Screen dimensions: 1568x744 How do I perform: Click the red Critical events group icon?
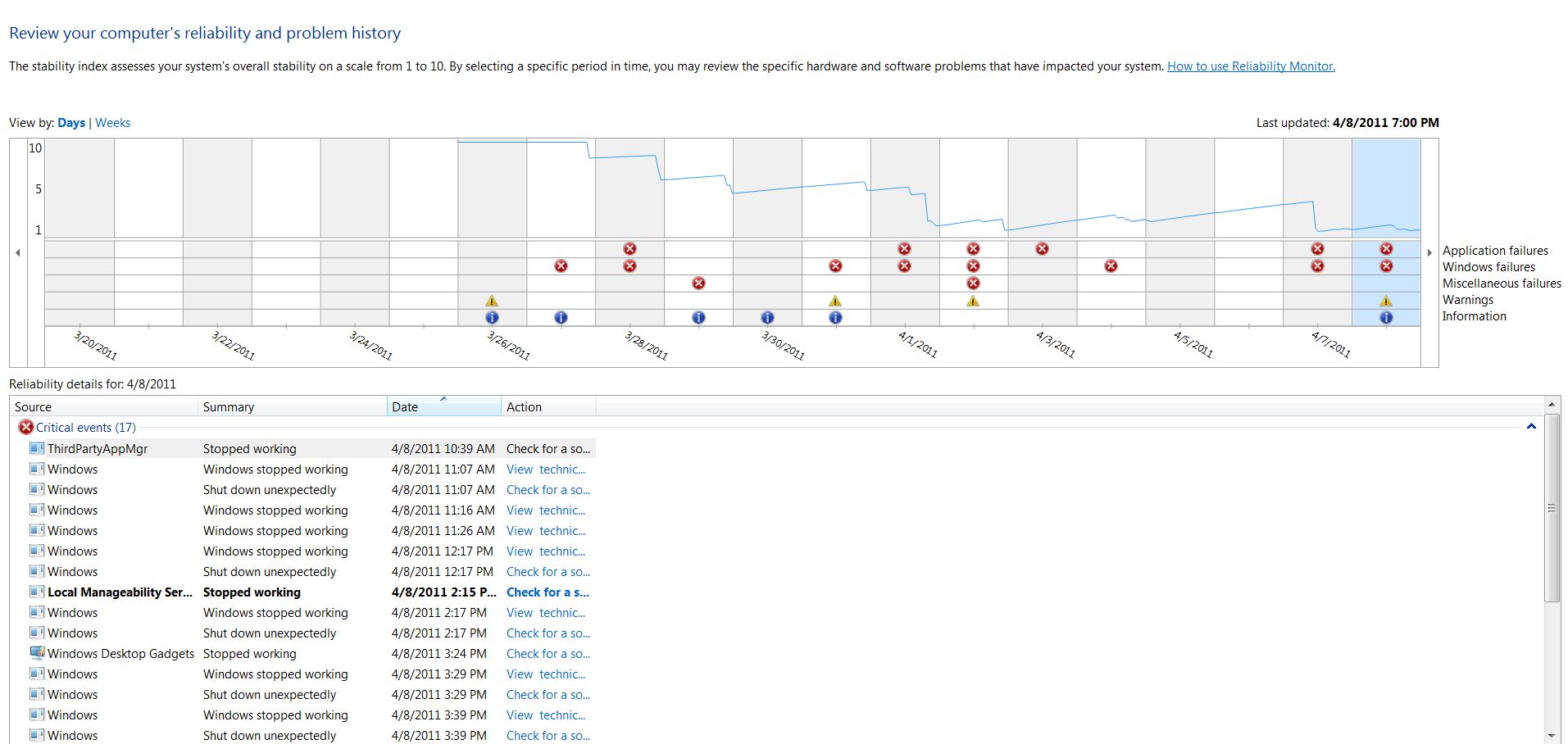[x=26, y=427]
